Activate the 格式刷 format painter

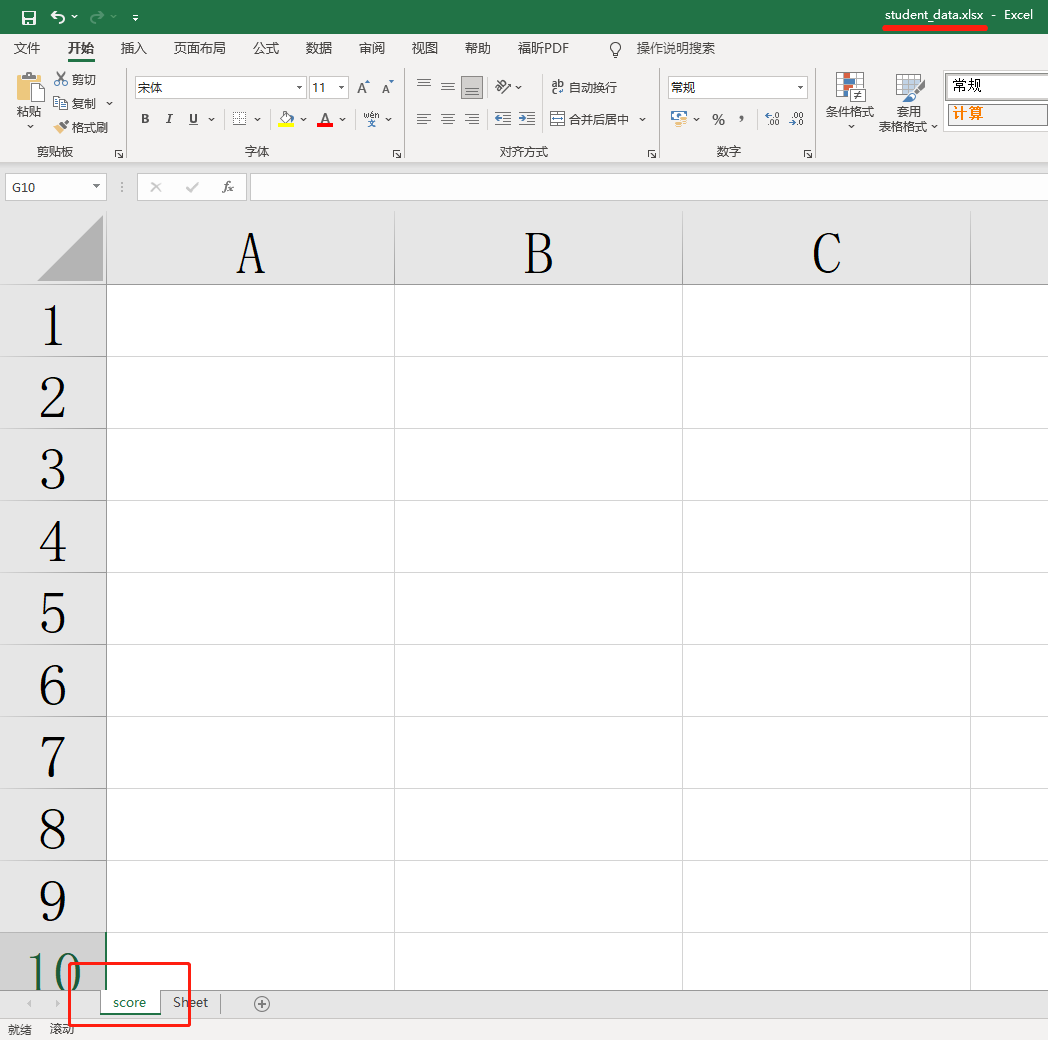(x=81, y=127)
